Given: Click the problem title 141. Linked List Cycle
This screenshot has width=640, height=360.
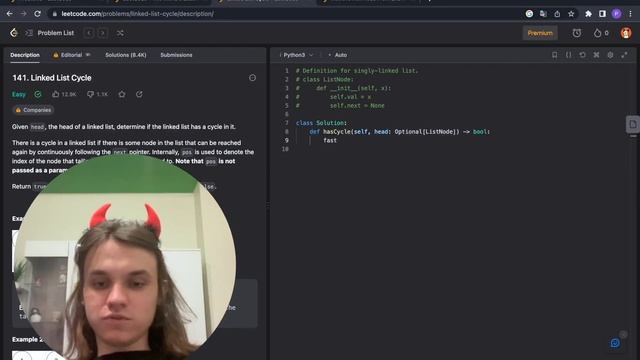Looking at the screenshot, I should coord(52,78).
